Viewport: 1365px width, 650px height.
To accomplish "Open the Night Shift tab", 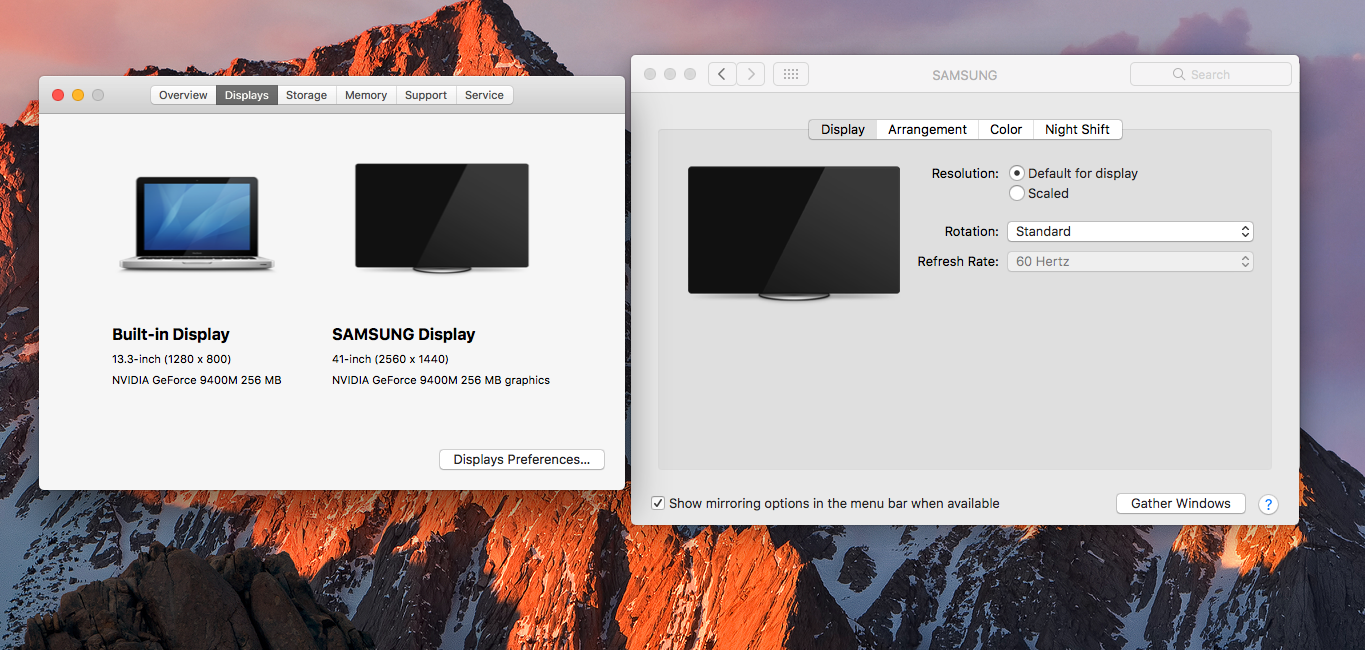I will [x=1077, y=129].
